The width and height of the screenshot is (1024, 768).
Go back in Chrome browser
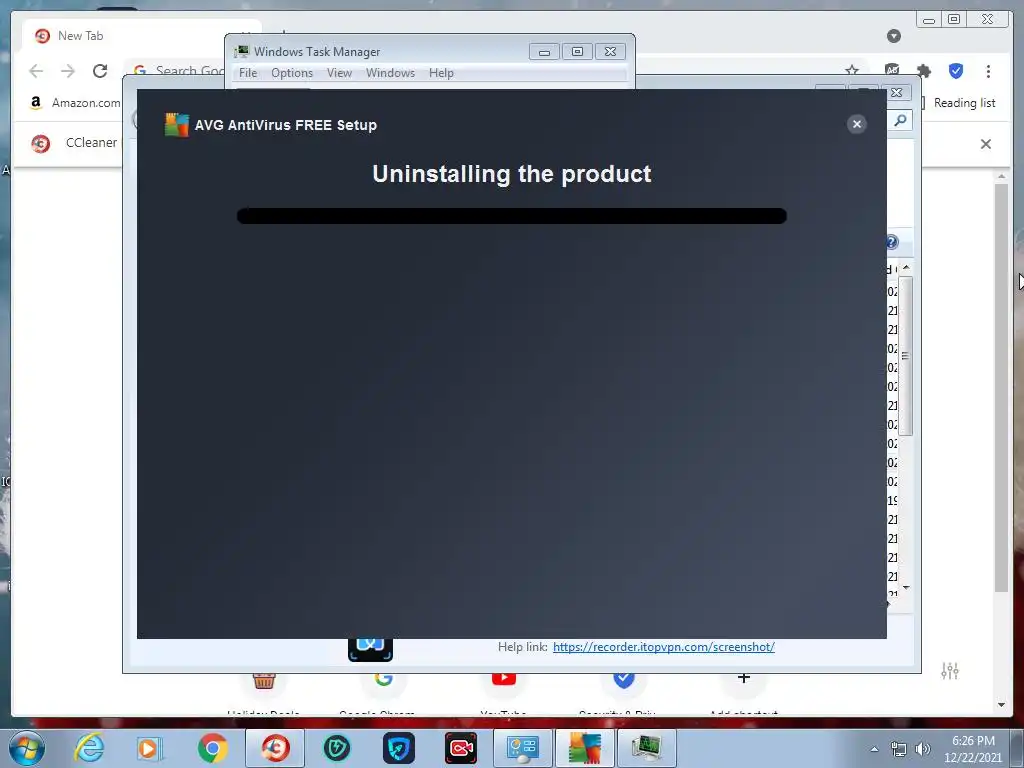tap(36, 71)
